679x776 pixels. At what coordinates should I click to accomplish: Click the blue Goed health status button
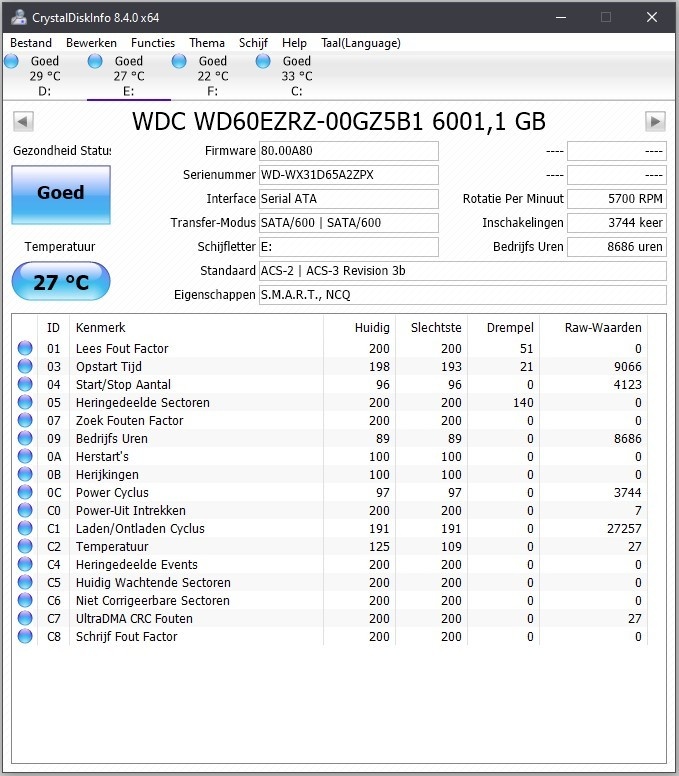(61, 194)
